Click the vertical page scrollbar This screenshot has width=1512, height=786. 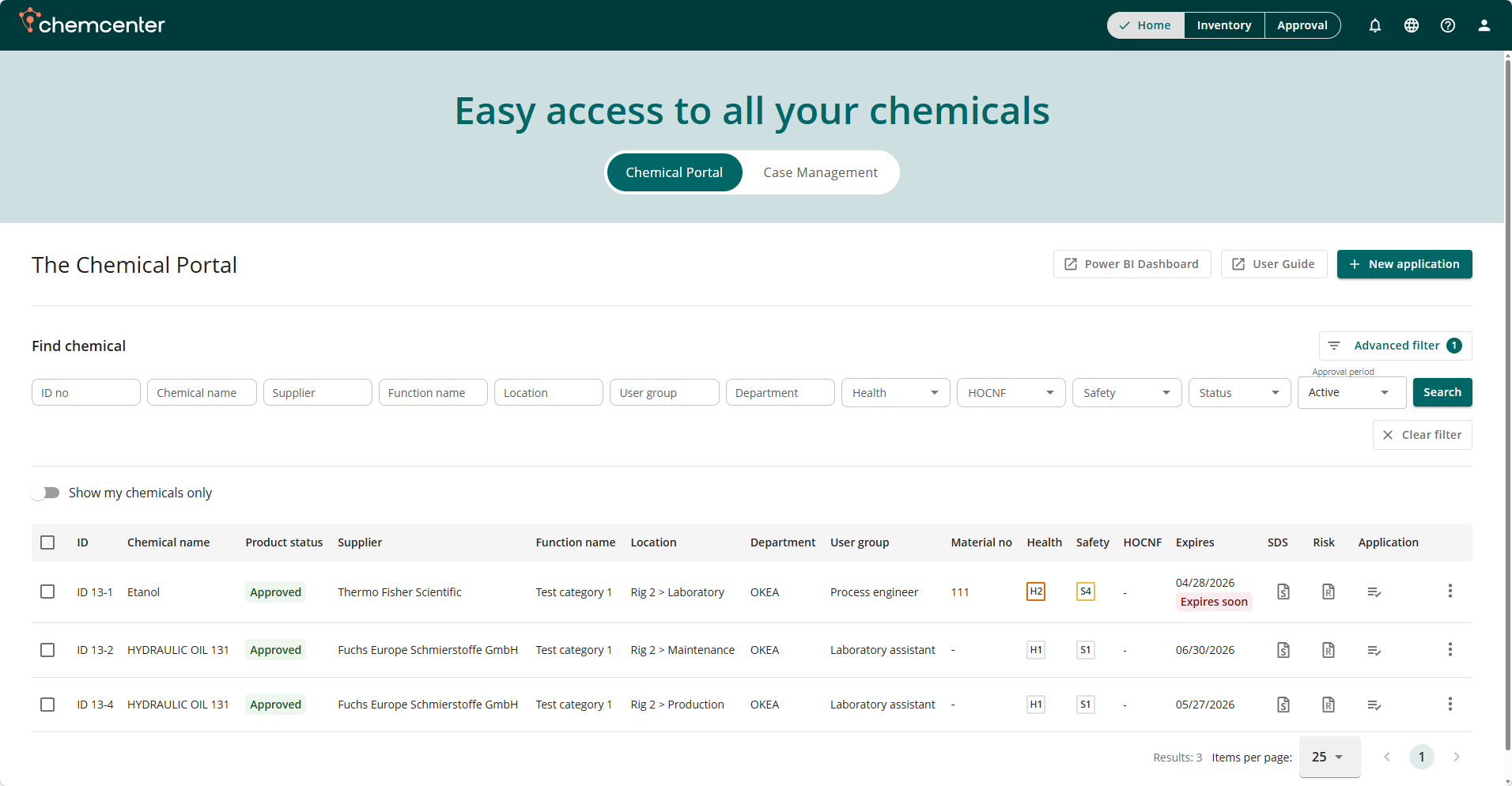pos(1507,395)
